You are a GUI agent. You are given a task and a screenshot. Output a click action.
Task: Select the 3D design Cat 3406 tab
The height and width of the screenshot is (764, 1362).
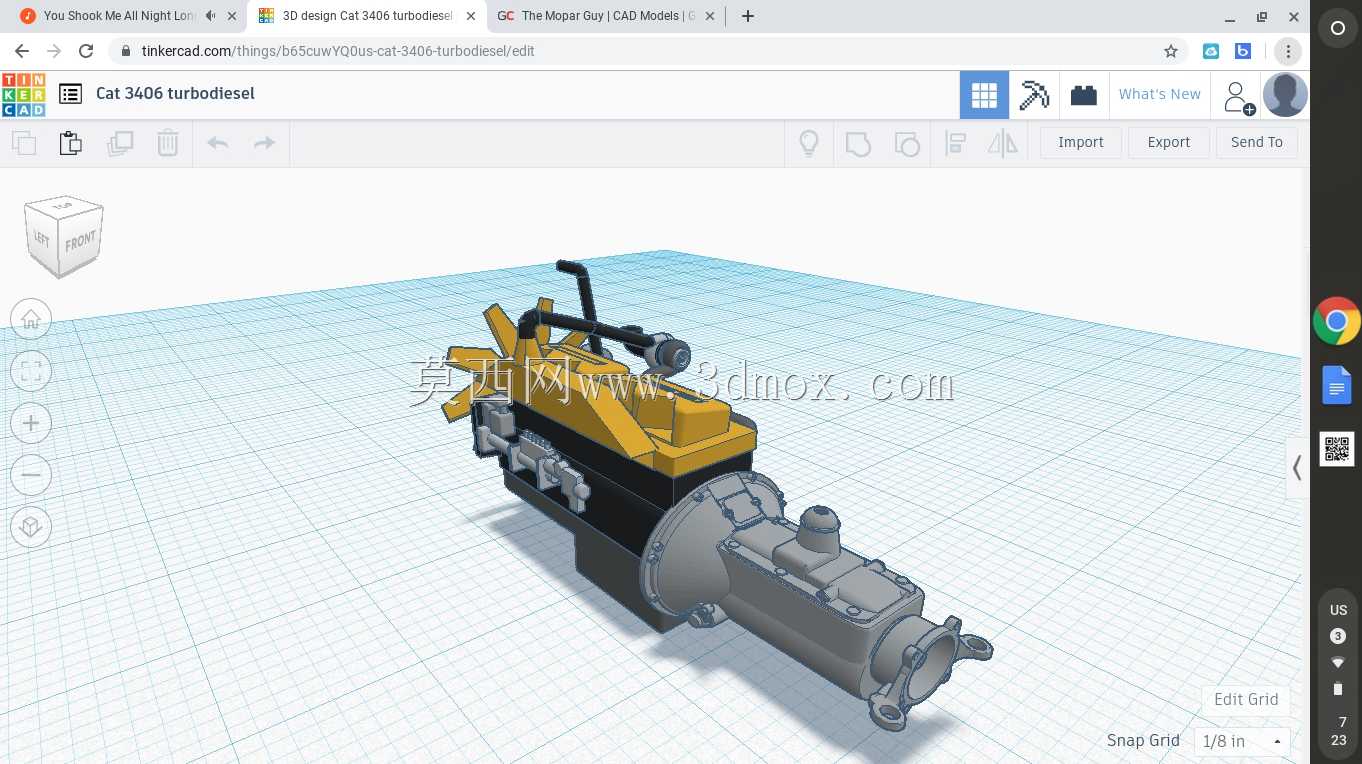tap(367, 16)
